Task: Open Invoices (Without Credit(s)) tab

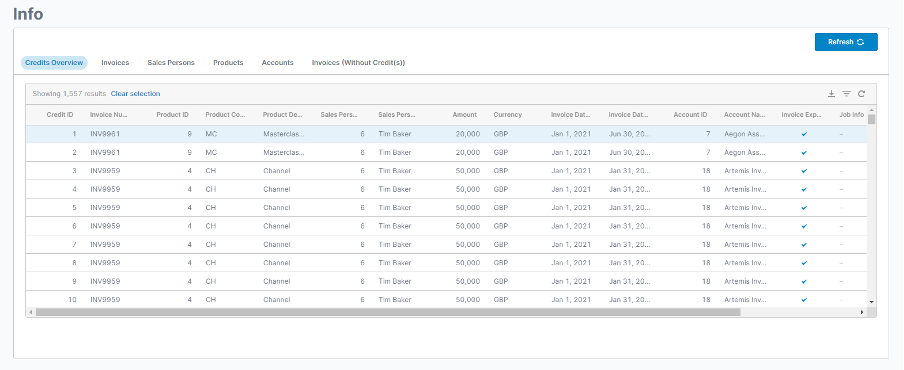Action: (359, 63)
